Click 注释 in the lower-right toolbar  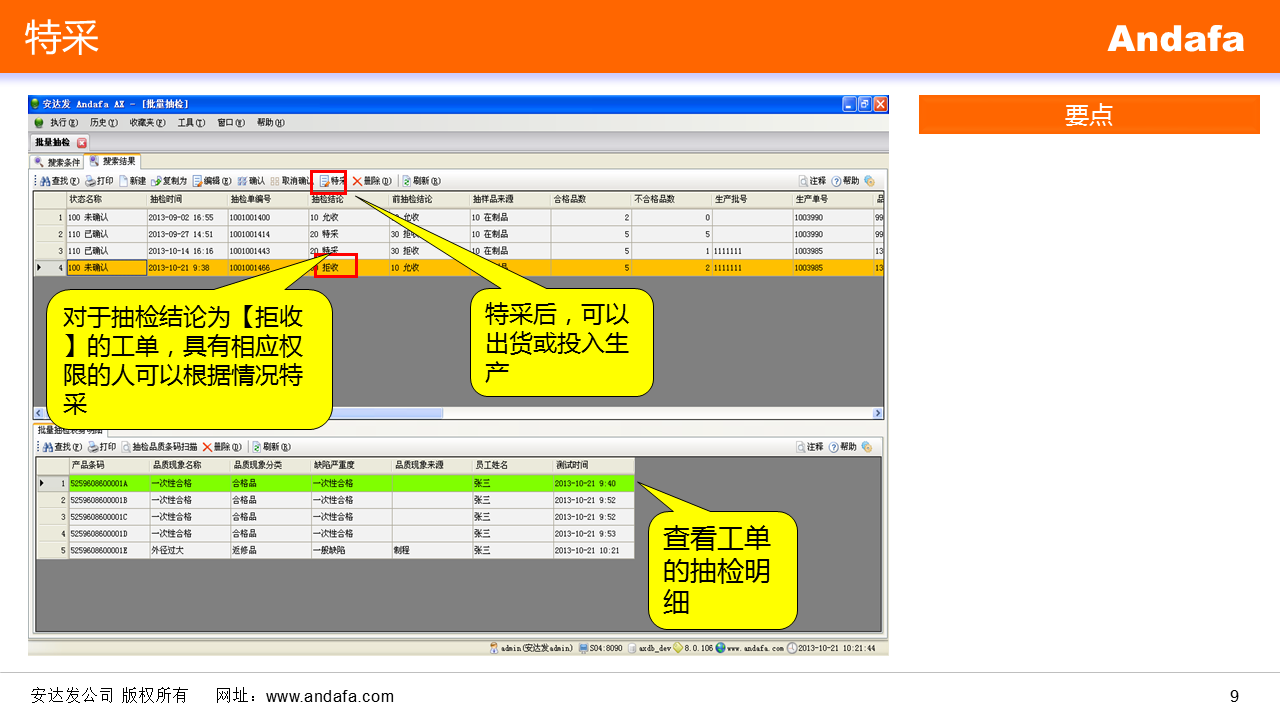pos(811,447)
